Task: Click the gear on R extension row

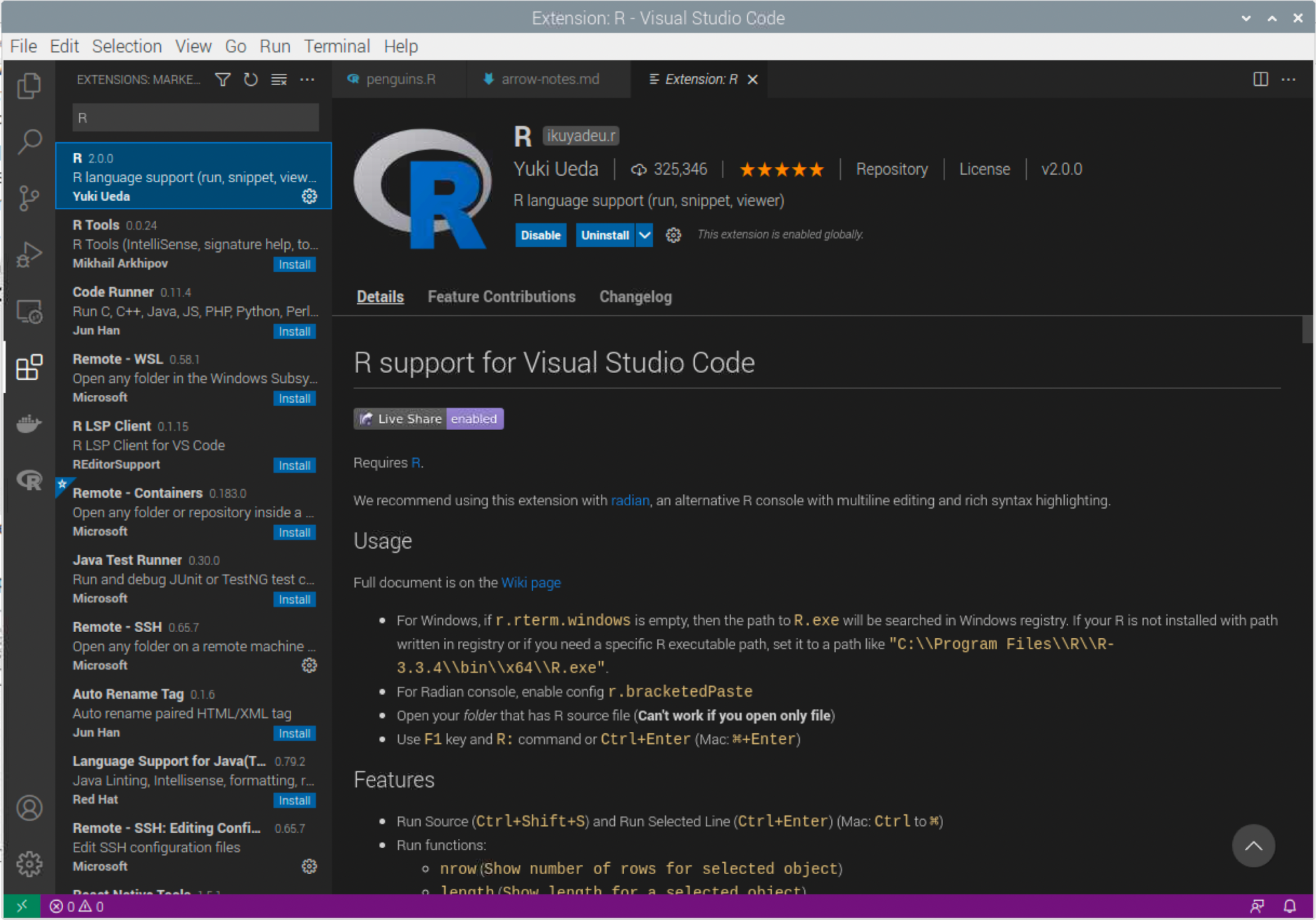Action: point(309,196)
